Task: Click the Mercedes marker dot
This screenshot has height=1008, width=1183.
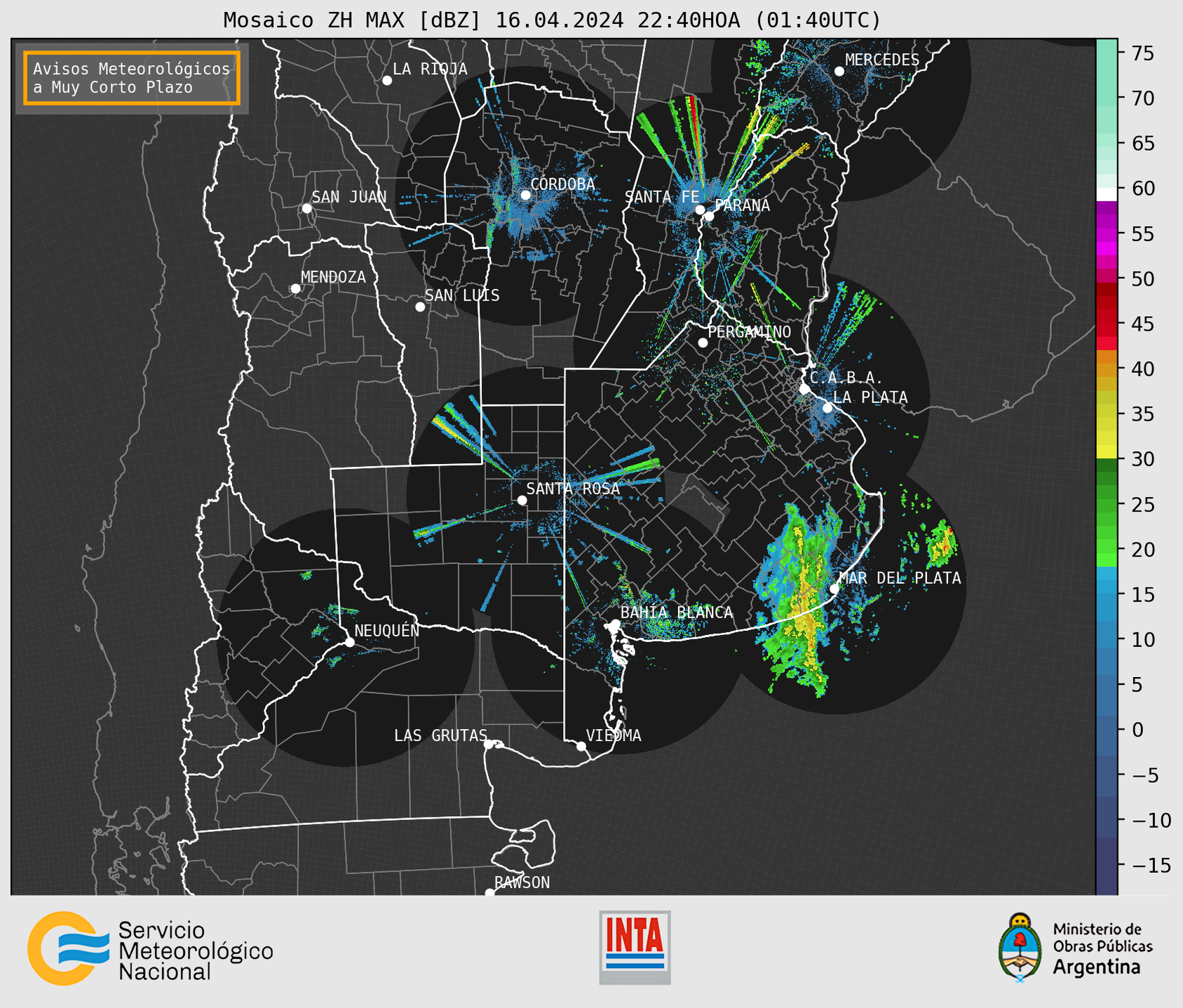Action: 839,71
